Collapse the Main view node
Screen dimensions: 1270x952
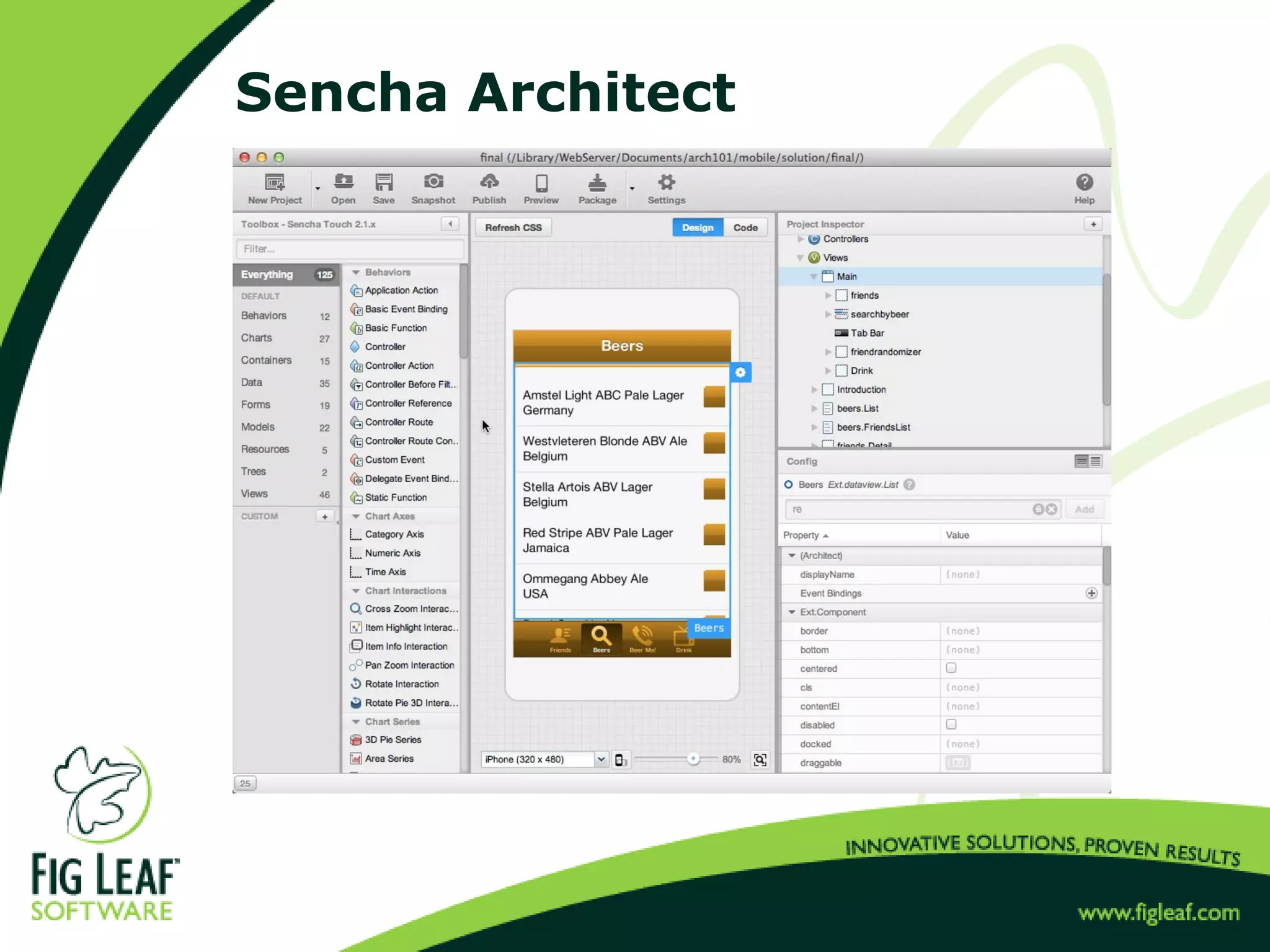pos(814,277)
